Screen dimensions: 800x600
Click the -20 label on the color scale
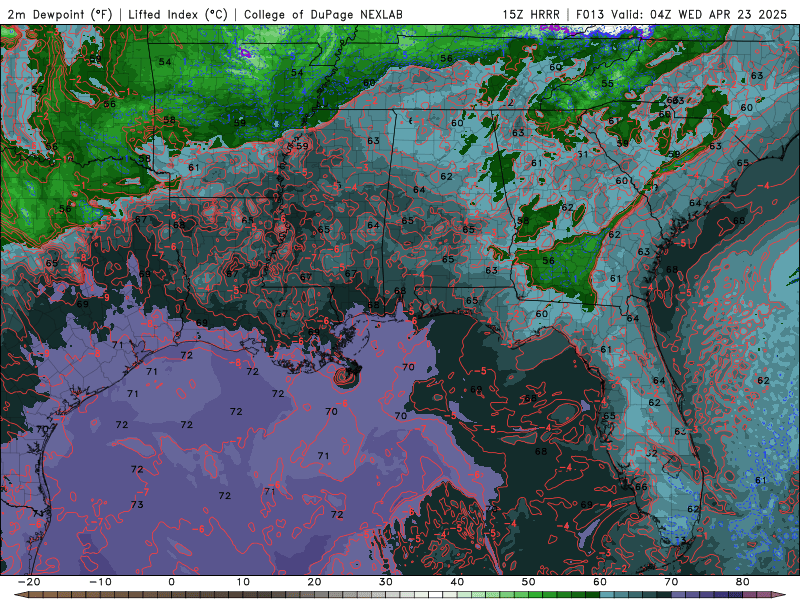(29, 582)
